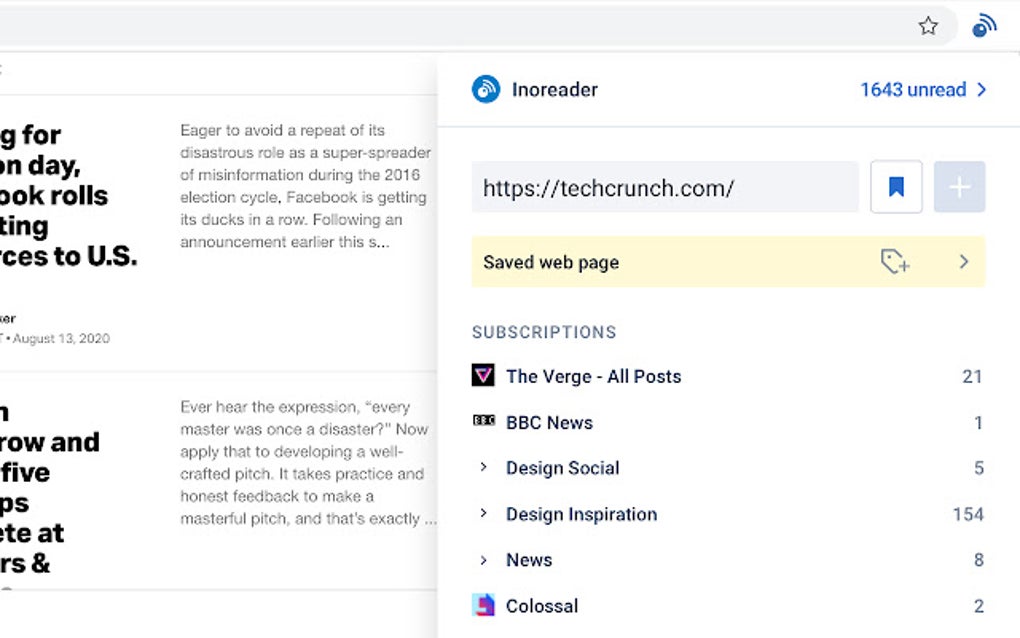Viewport: 1020px width, 638px height.
Task: Open the 1643 unread view
Action: (x=913, y=89)
